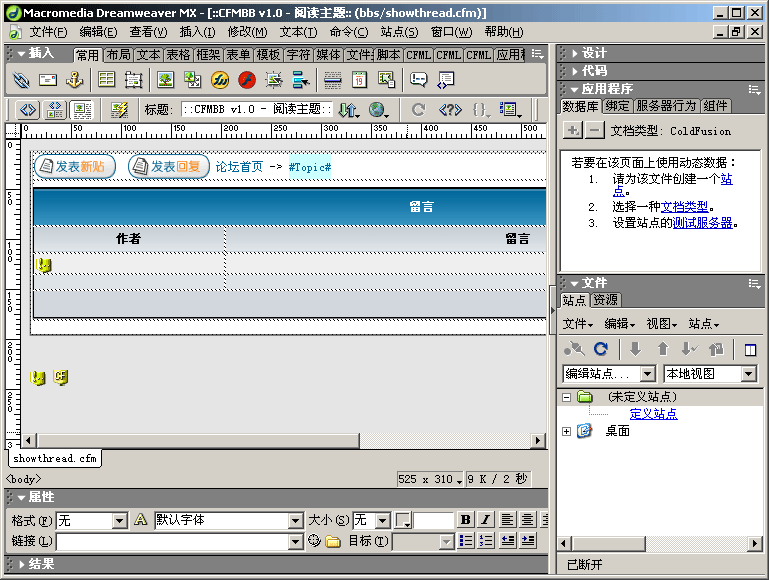769x580 pixels.
Task: Click the 测试服务器 link
Action: click(703, 223)
